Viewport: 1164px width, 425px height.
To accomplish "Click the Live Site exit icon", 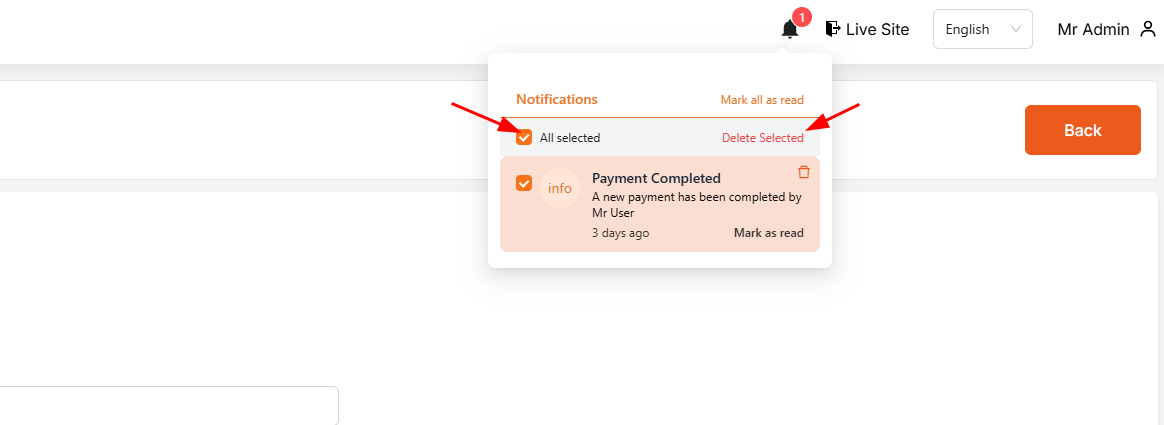I will tap(833, 29).
